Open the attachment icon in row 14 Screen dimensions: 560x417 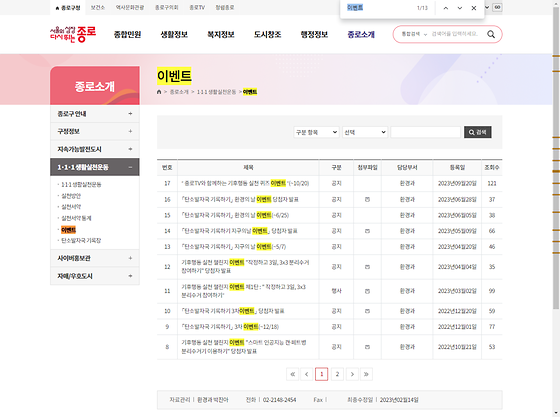pyautogui.click(x=367, y=231)
